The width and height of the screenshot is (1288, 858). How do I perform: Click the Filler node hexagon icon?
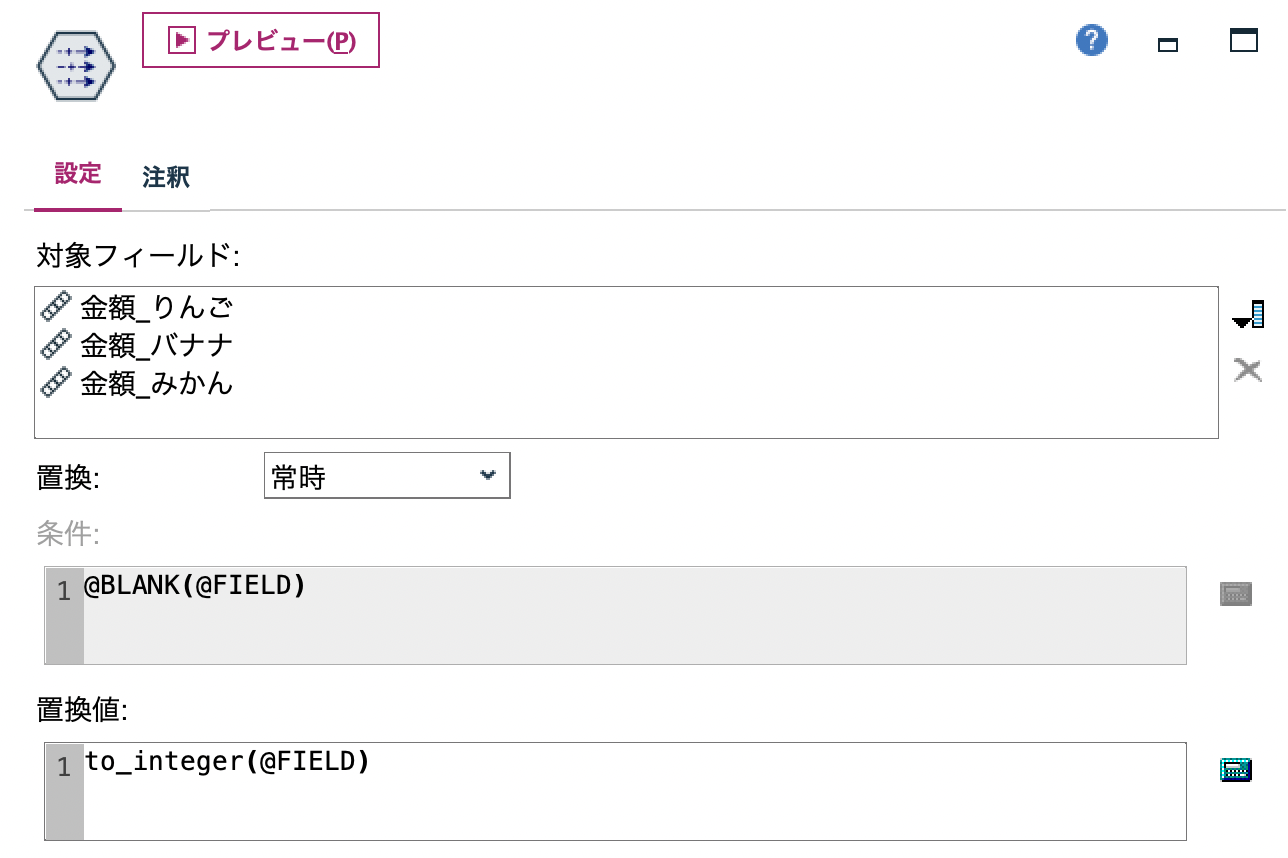click(75, 65)
